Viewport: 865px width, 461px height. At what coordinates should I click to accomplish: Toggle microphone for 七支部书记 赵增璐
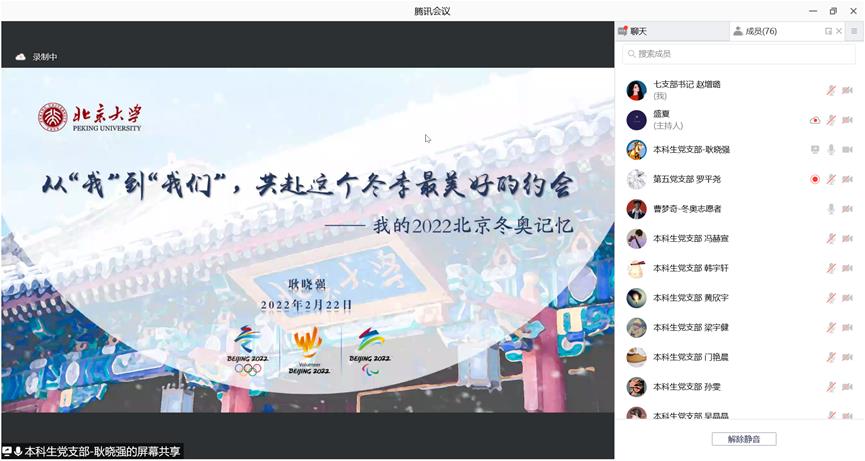[x=830, y=91]
